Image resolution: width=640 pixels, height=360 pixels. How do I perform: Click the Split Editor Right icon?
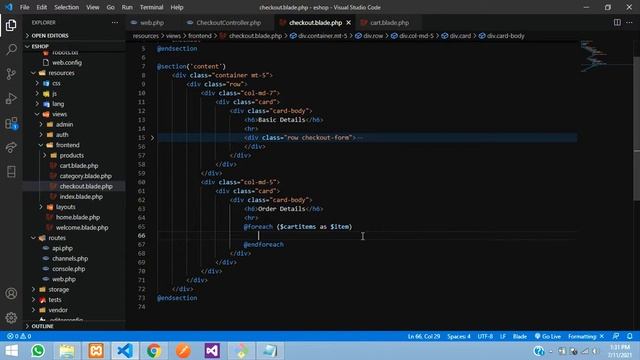(x=617, y=22)
